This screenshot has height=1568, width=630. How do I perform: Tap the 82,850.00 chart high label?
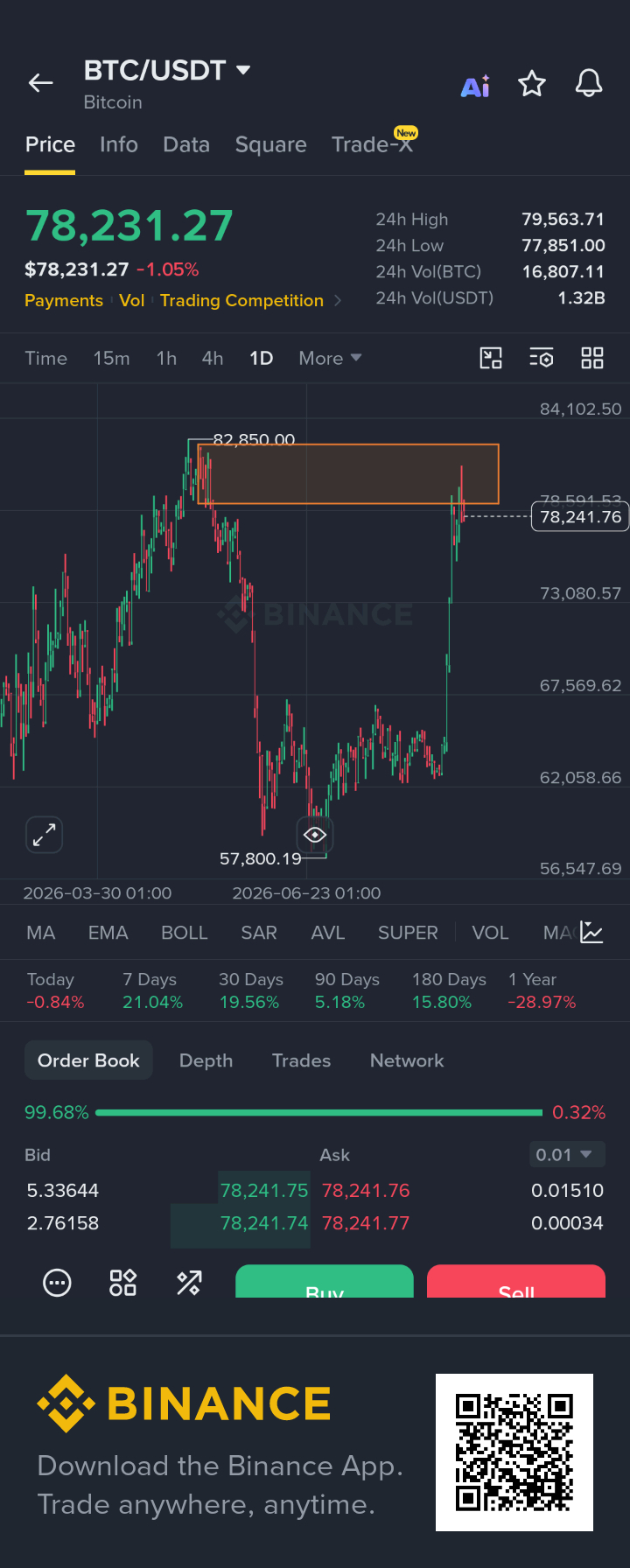(254, 439)
